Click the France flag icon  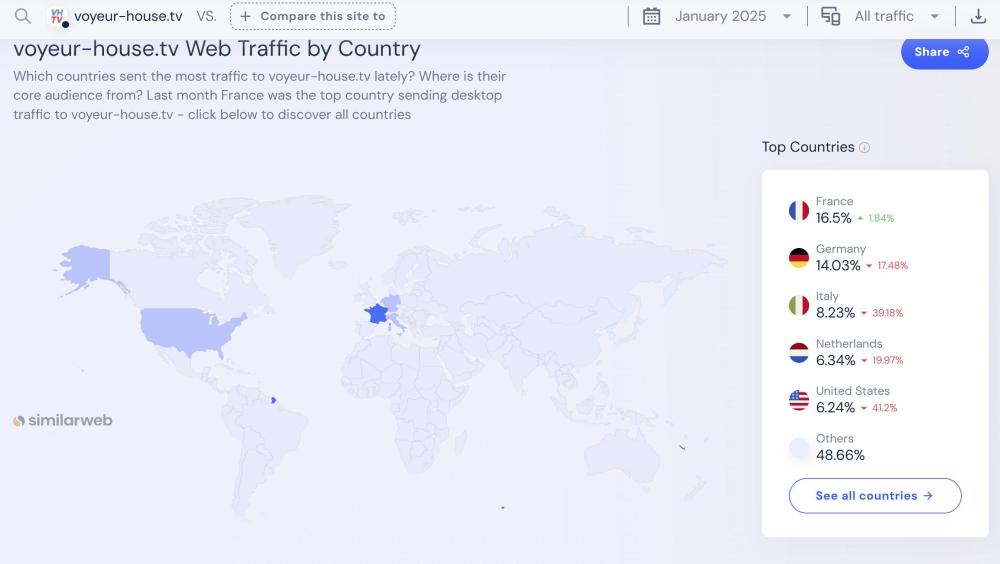tap(798, 210)
